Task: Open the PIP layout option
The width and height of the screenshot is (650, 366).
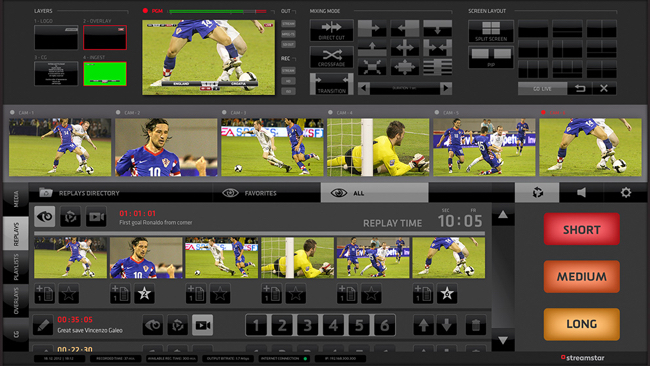Action: tap(491, 57)
